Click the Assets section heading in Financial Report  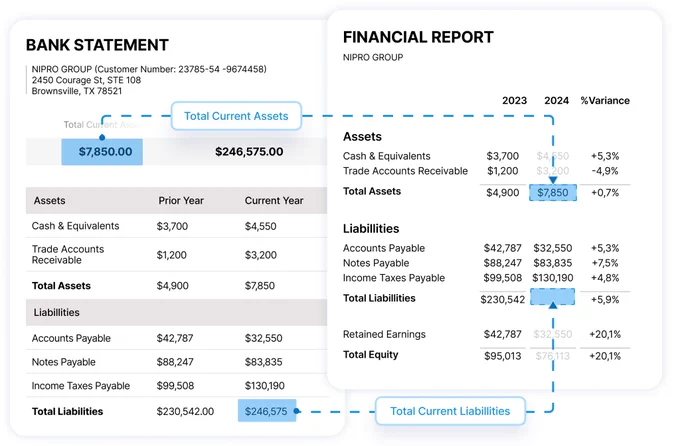362,137
